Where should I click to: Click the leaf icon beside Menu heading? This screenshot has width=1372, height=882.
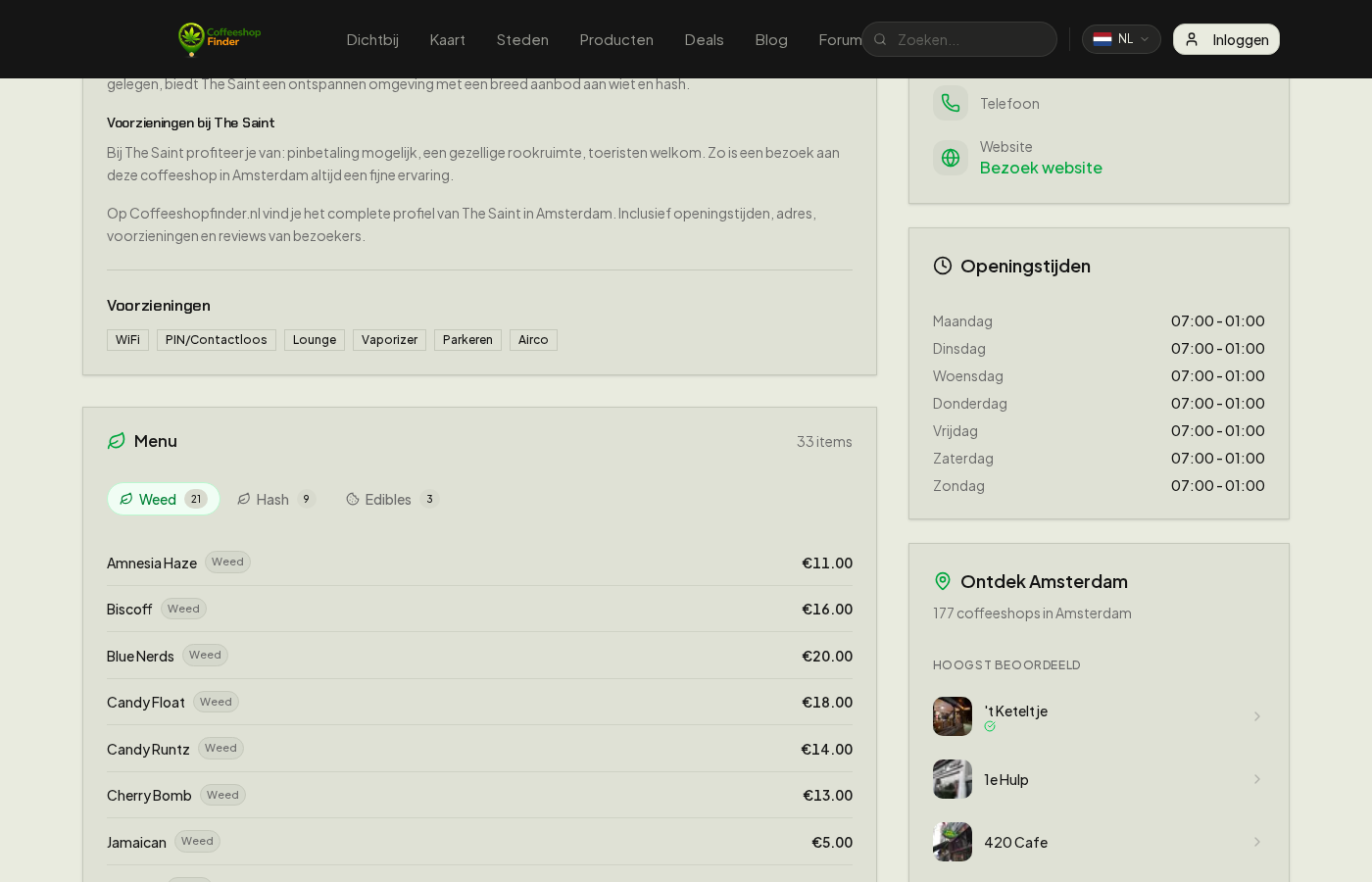point(117,441)
